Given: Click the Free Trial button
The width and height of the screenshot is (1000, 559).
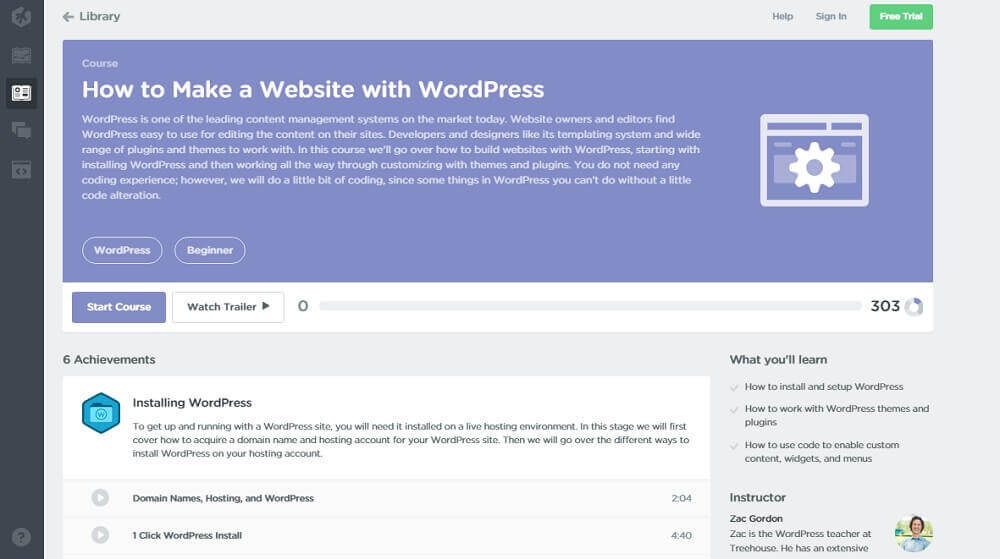Looking at the screenshot, I should [901, 17].
